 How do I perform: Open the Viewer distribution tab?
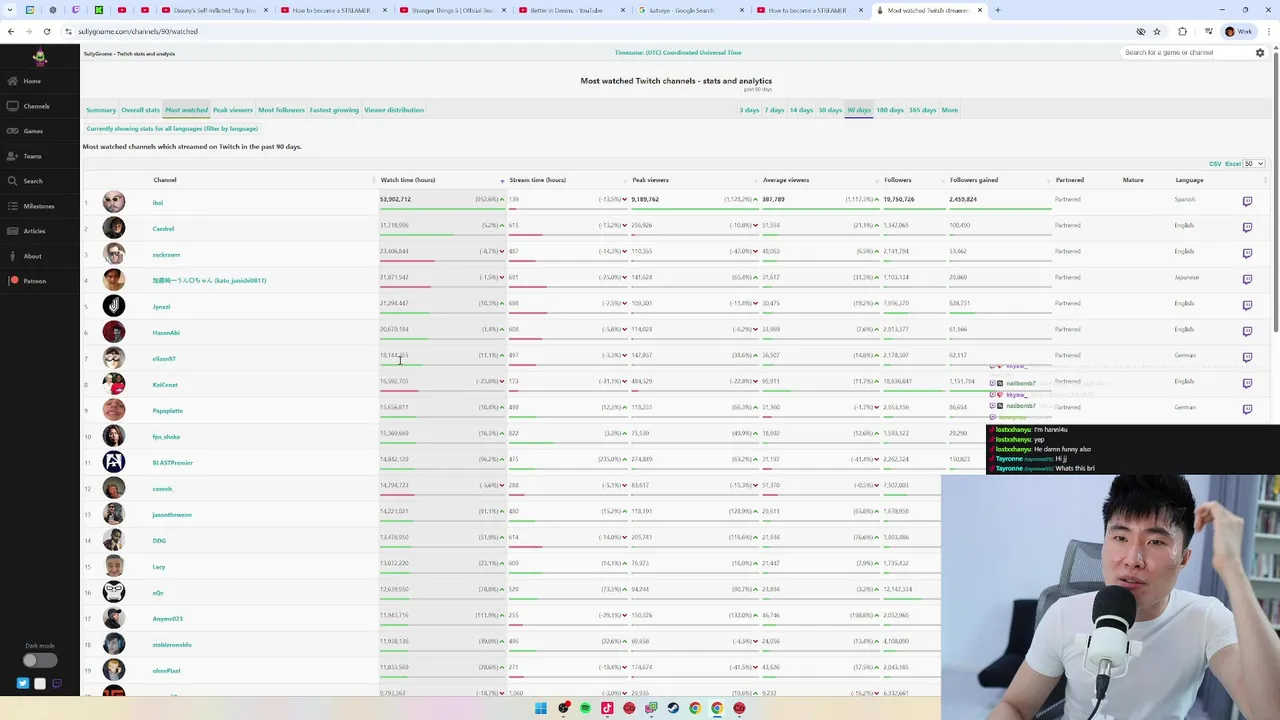pos(394,110)
